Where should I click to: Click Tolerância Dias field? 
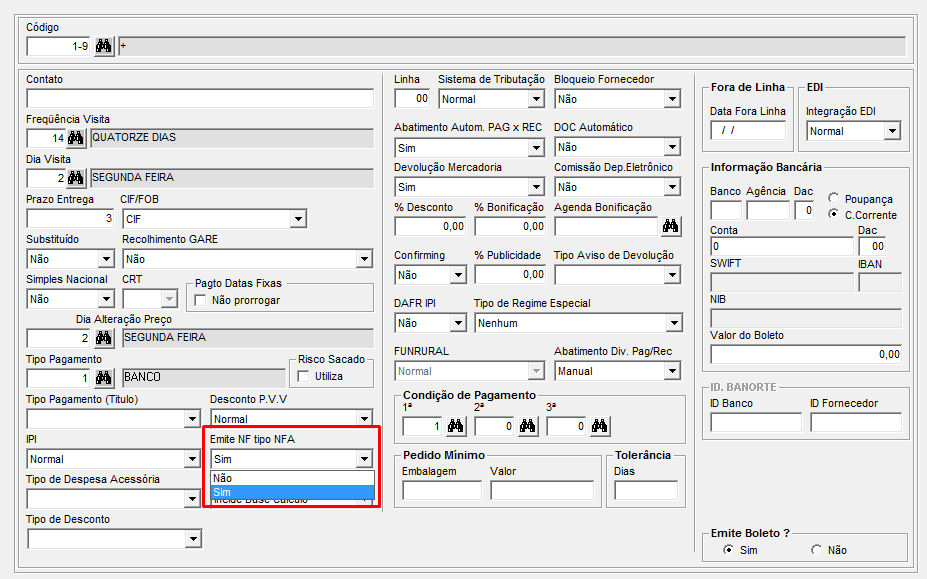(x=646, y=490)
